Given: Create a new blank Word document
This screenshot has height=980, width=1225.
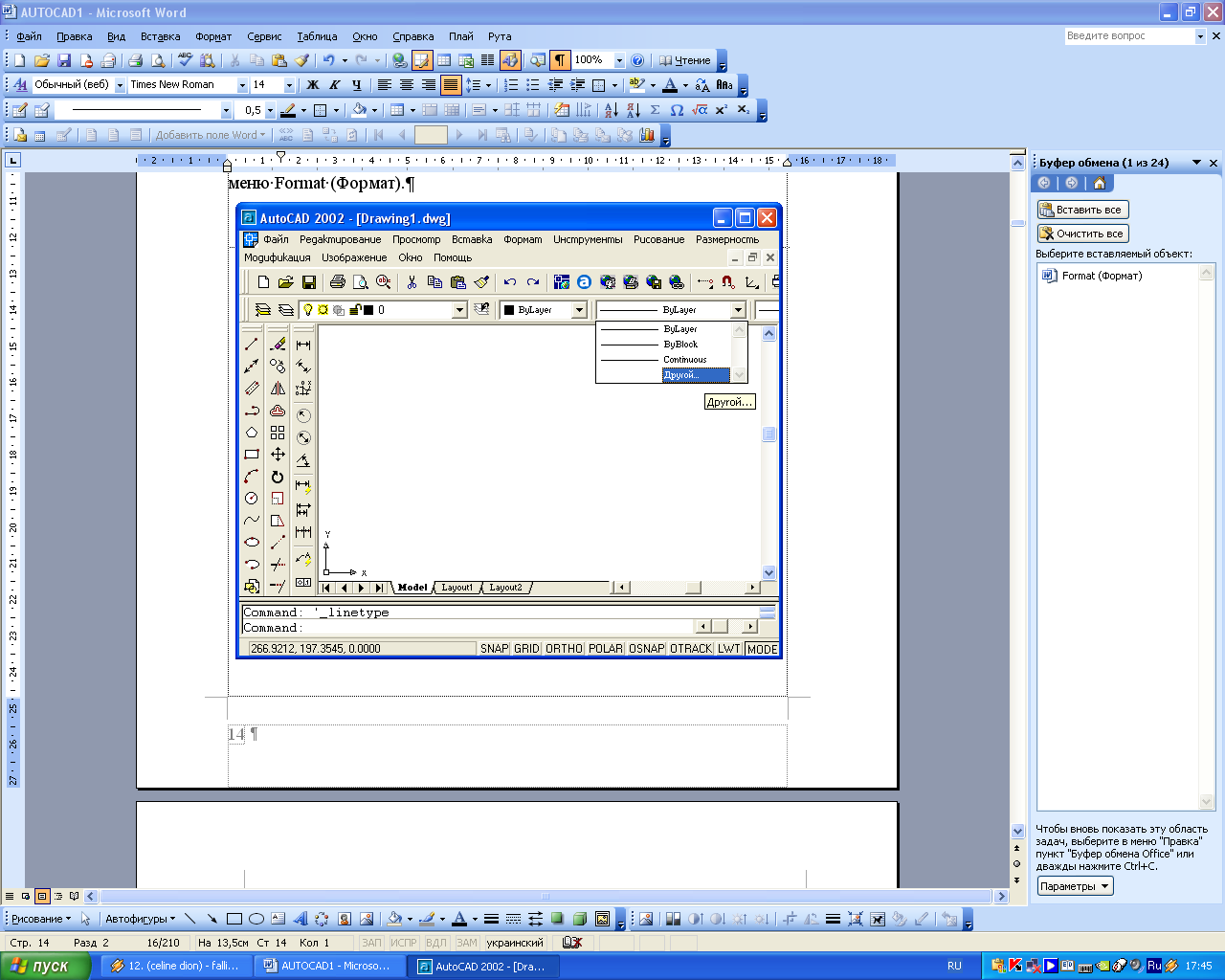Looking at the screenshot, I should click(19, 60).
